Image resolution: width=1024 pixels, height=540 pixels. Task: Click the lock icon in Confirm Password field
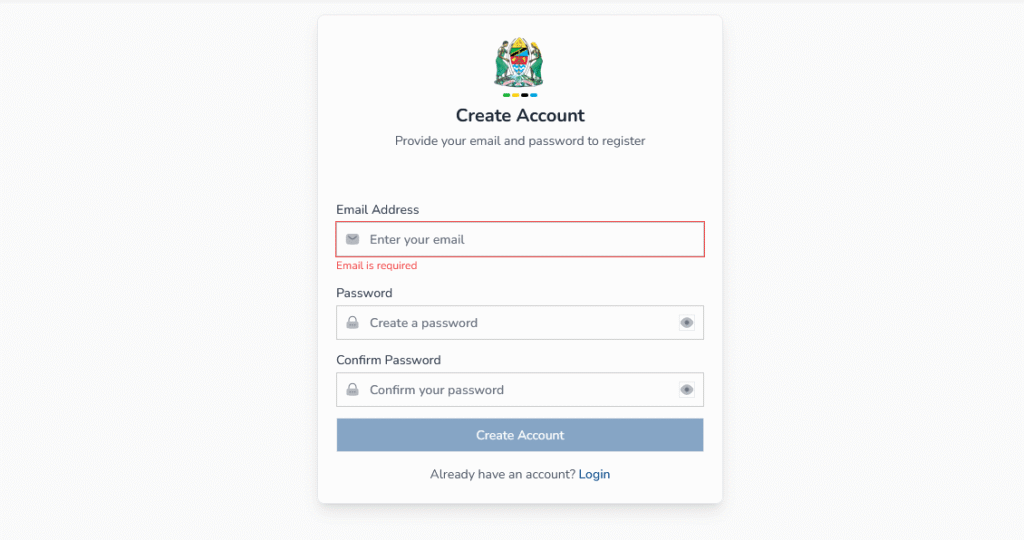[353, 390]
